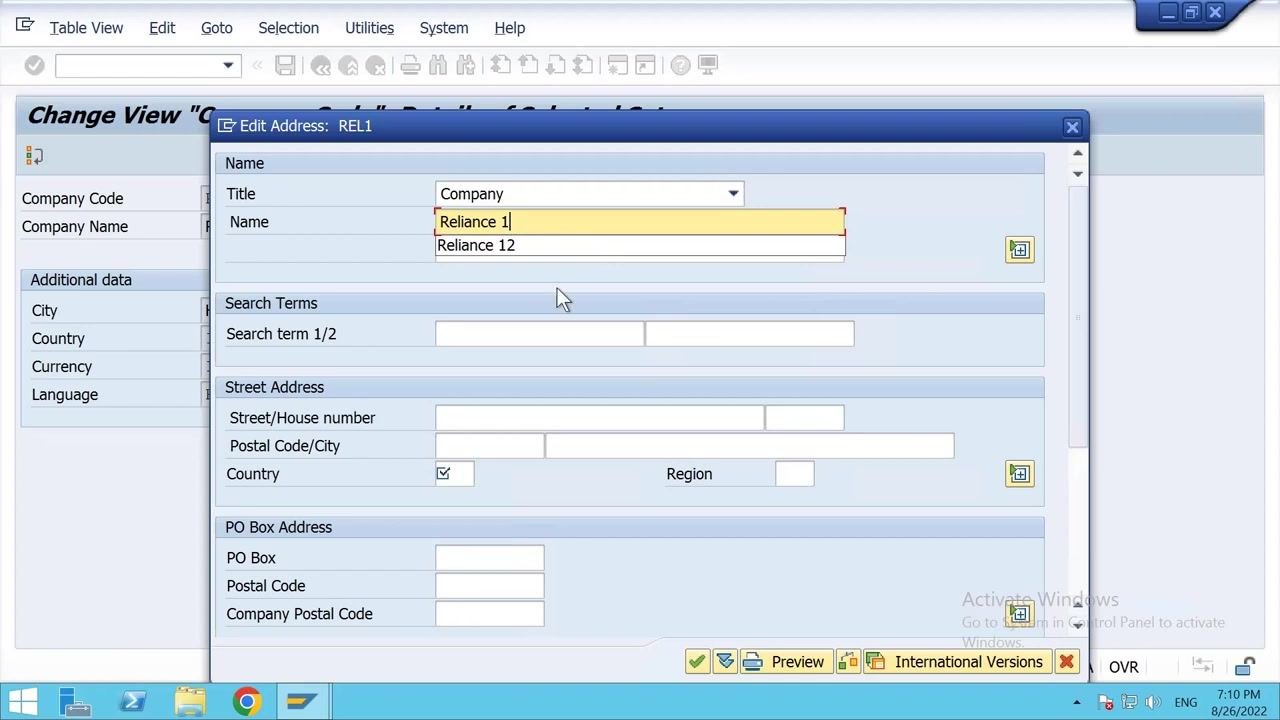Click the first Search term field

point(540,334)
